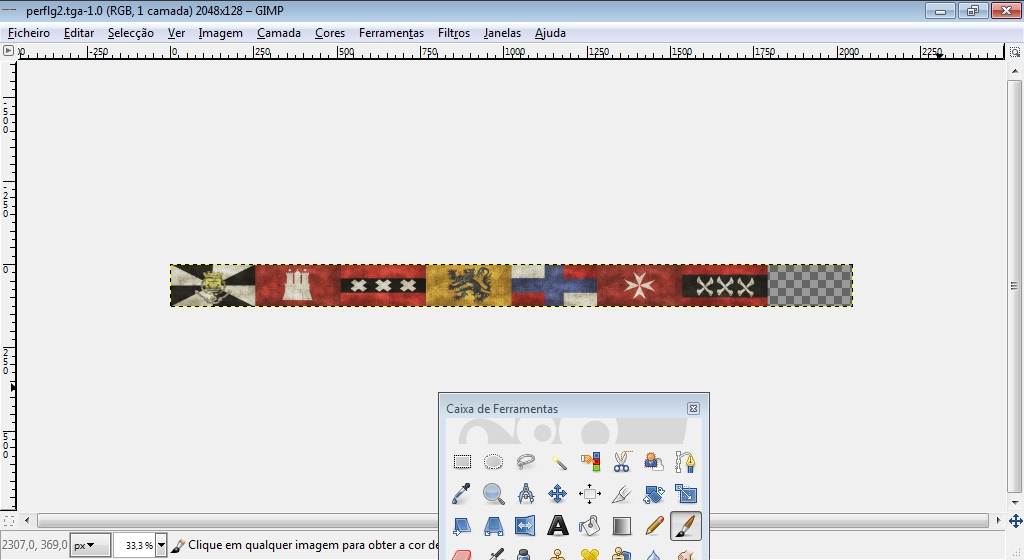Select the Scale tool
The height and width of the screenshot is (560, 1024).
686,494
